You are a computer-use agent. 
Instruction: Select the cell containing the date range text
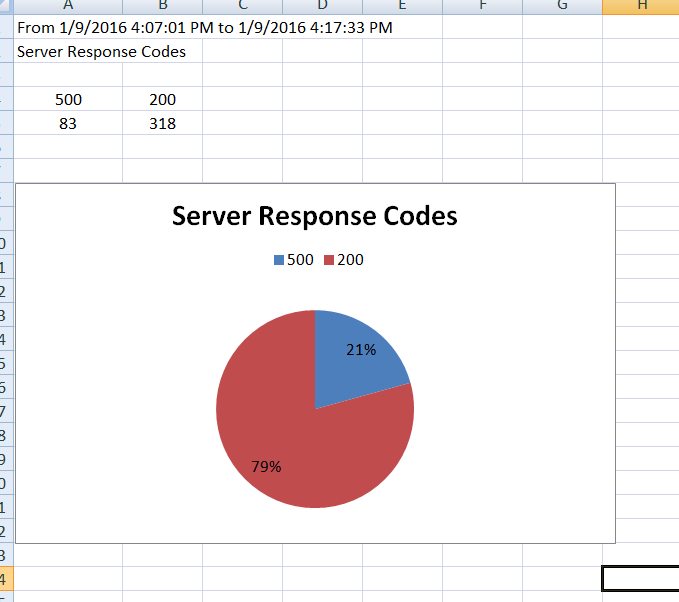[68, 27]
